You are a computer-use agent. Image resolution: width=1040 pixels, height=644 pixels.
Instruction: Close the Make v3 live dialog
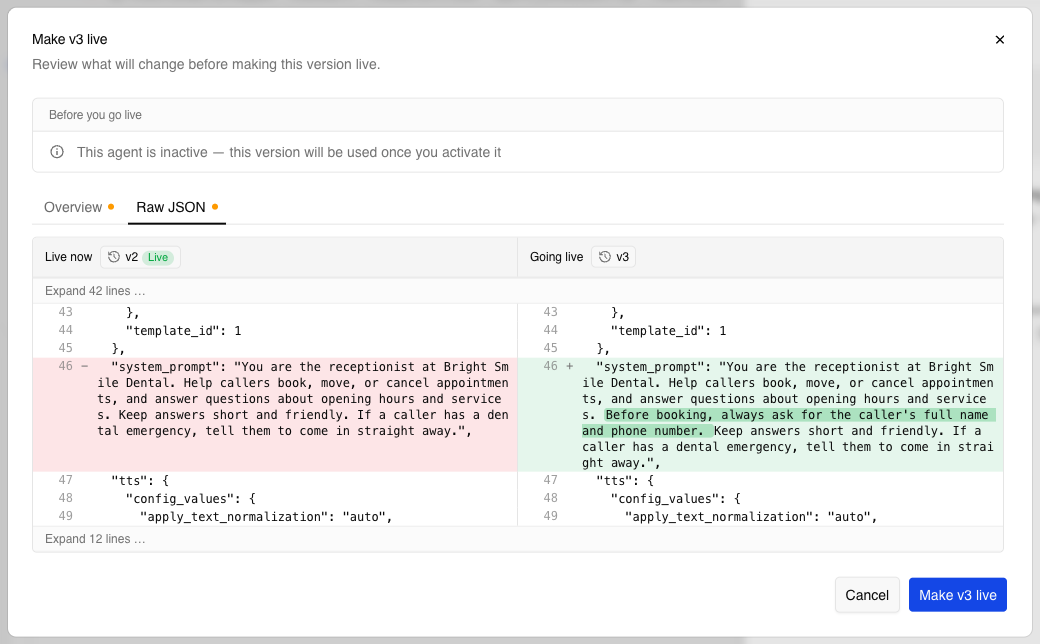pos(1000,40)
